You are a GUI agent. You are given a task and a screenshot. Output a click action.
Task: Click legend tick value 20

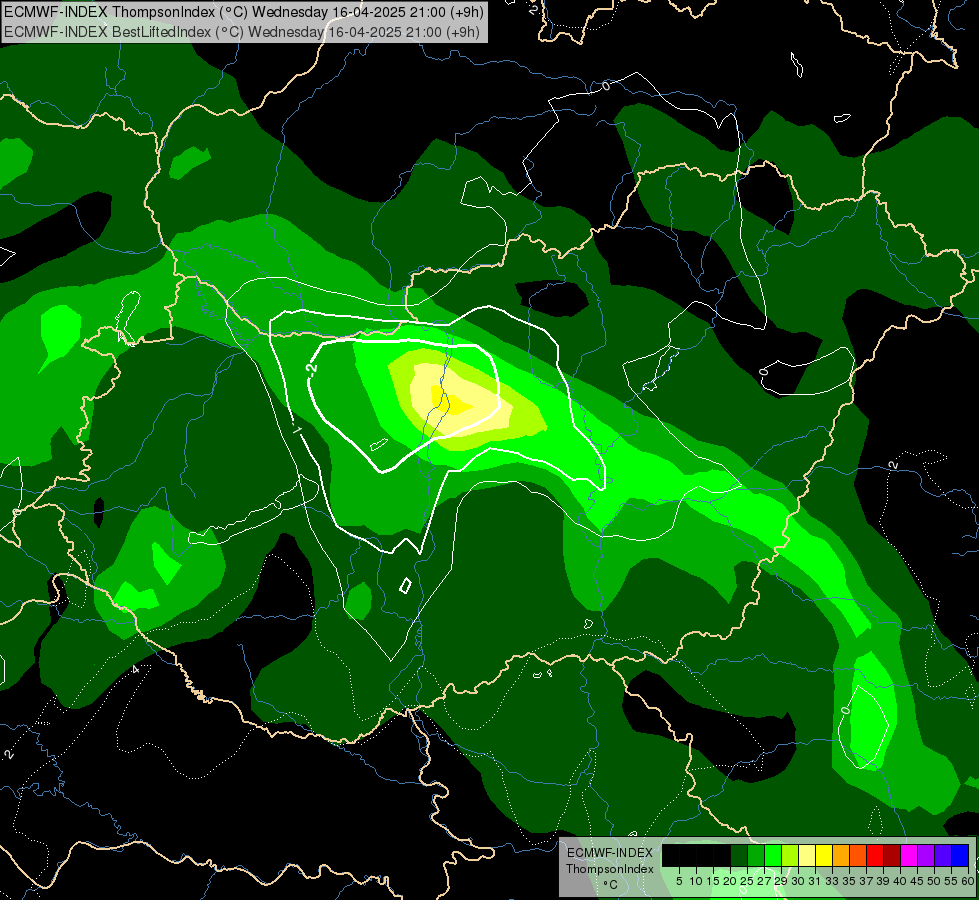pyautogui.click(x=731, y=881)
